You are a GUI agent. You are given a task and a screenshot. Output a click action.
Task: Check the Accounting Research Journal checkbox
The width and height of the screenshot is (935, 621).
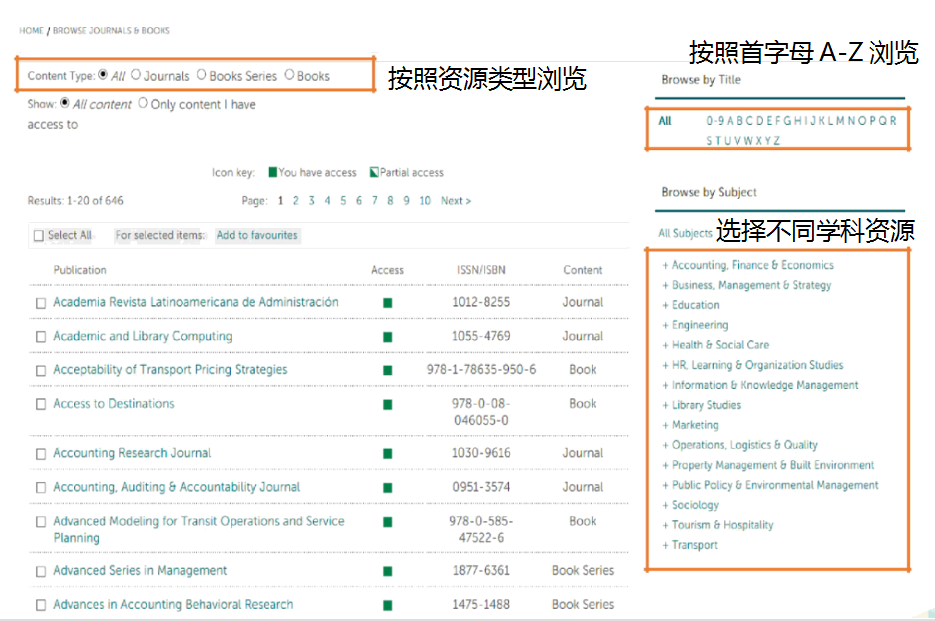41,454
